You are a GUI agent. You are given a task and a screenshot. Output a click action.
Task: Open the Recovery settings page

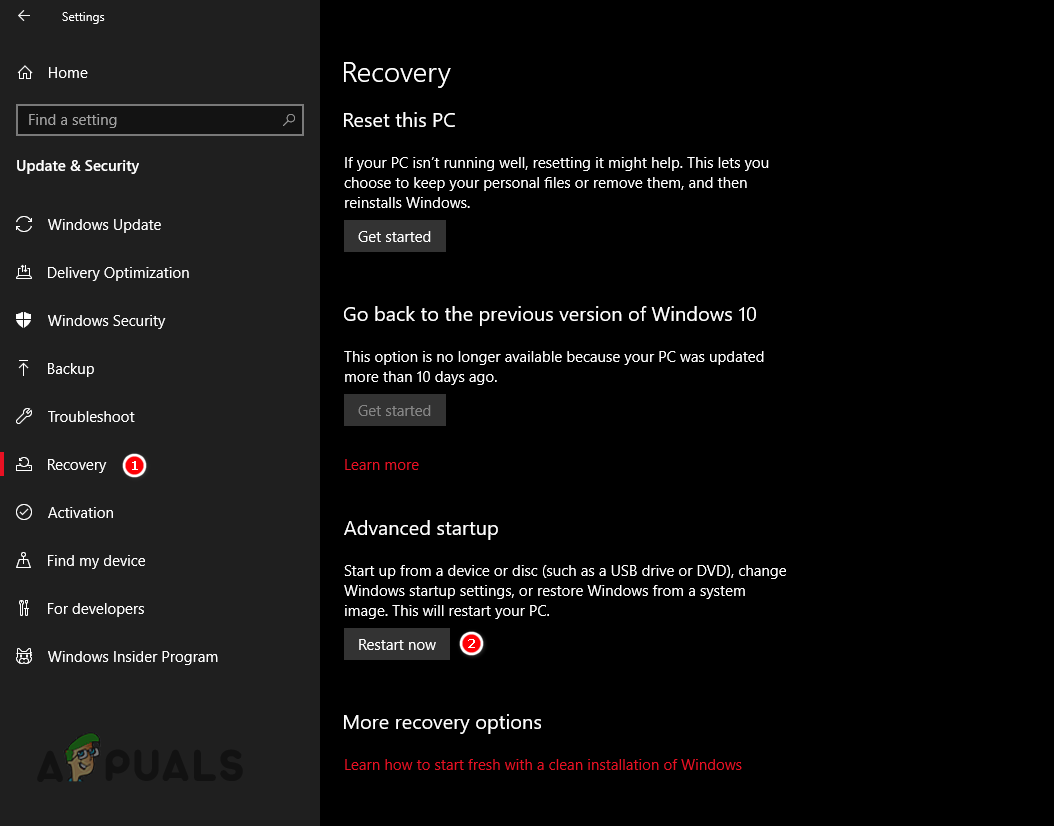pyautogui.click(x=76, y=465)
